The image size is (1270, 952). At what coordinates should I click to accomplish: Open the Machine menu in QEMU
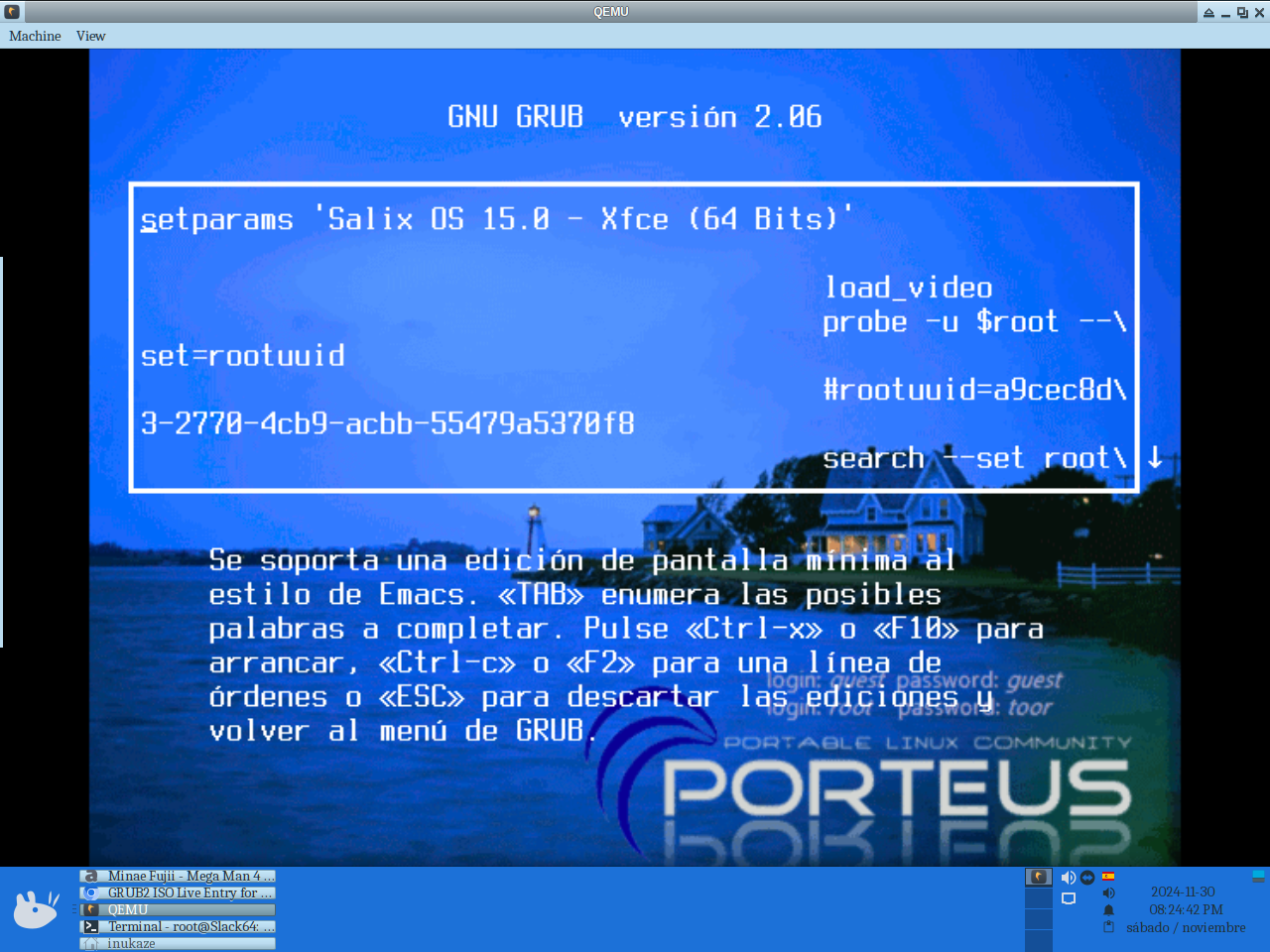(35, 36)
